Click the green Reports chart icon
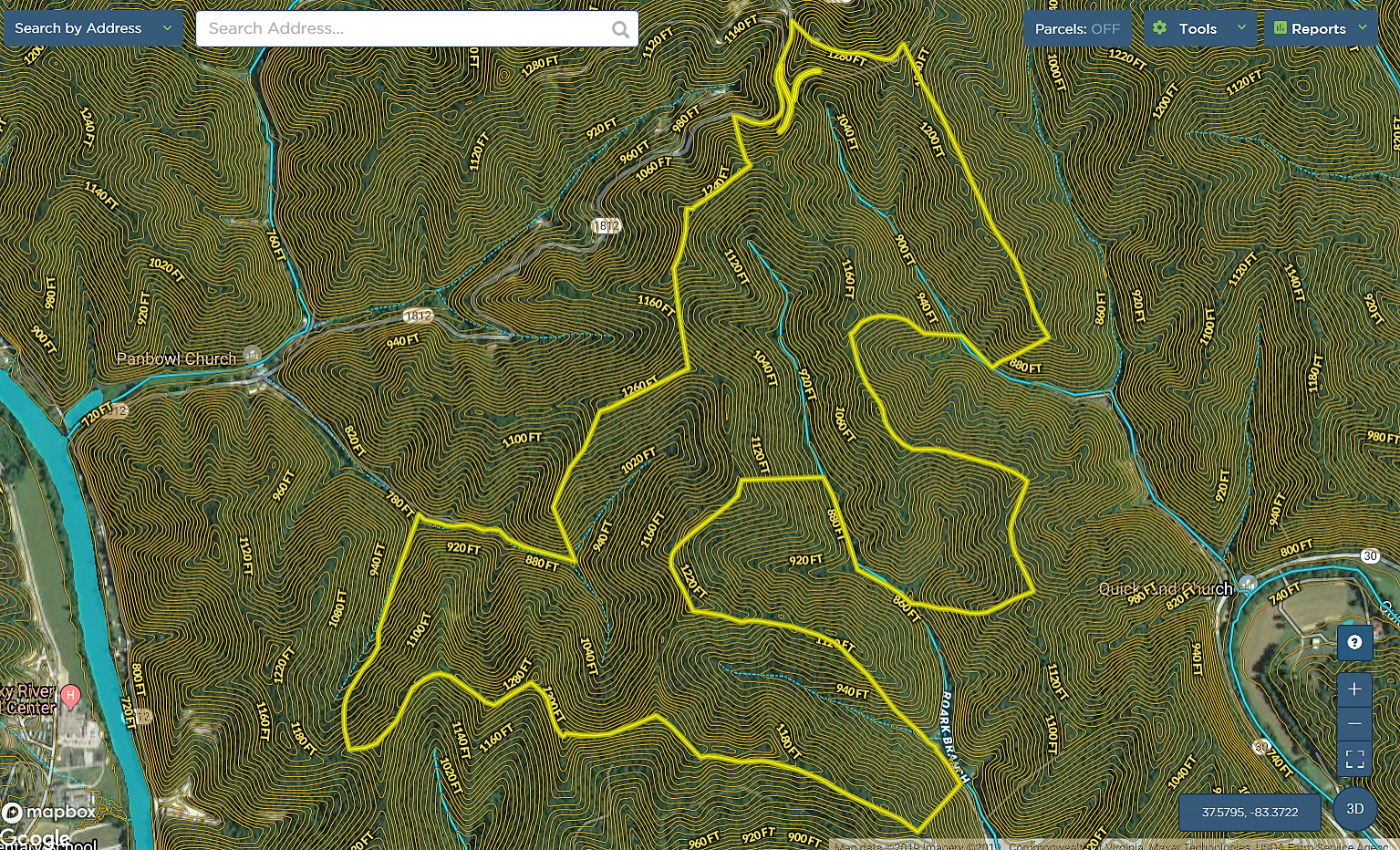1400x850 pixels. (1280, 28)
